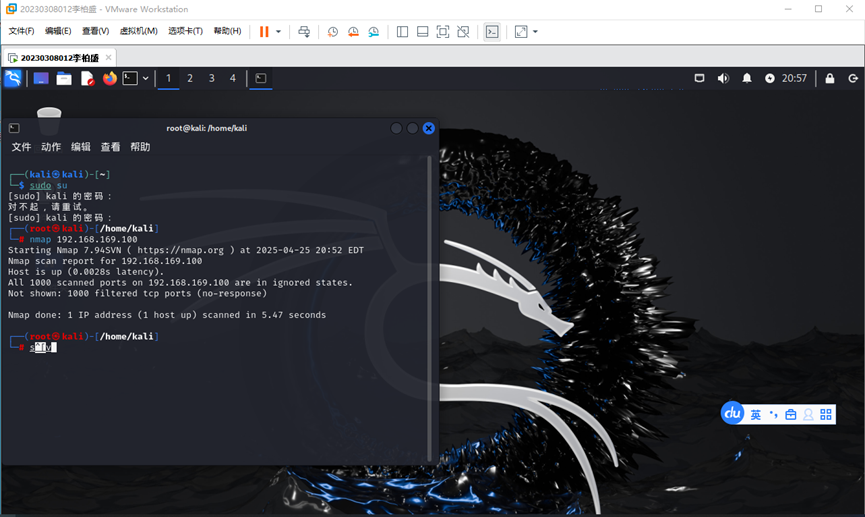The height and width of the screenshot is (517, 865).
Task: Open the terminal 动作 menu
Action: point(51,147)
